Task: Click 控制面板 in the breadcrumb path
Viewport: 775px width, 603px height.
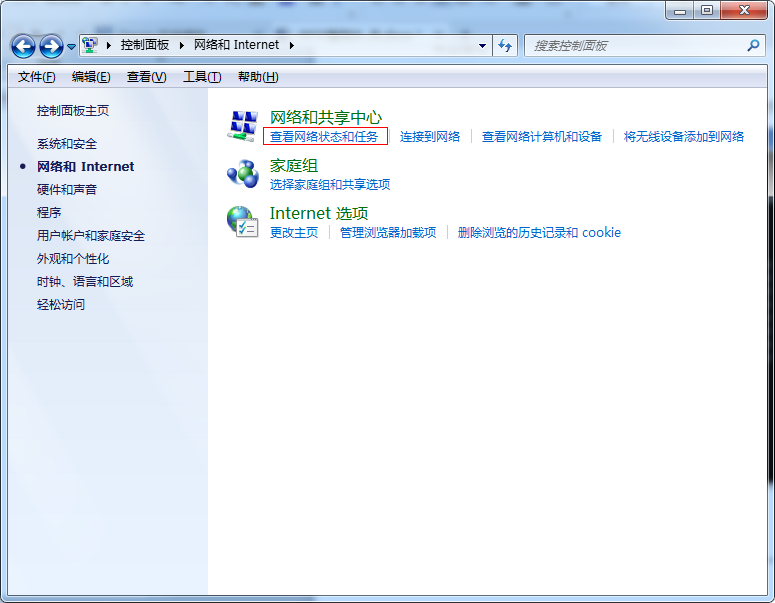Action: [145, 45]
